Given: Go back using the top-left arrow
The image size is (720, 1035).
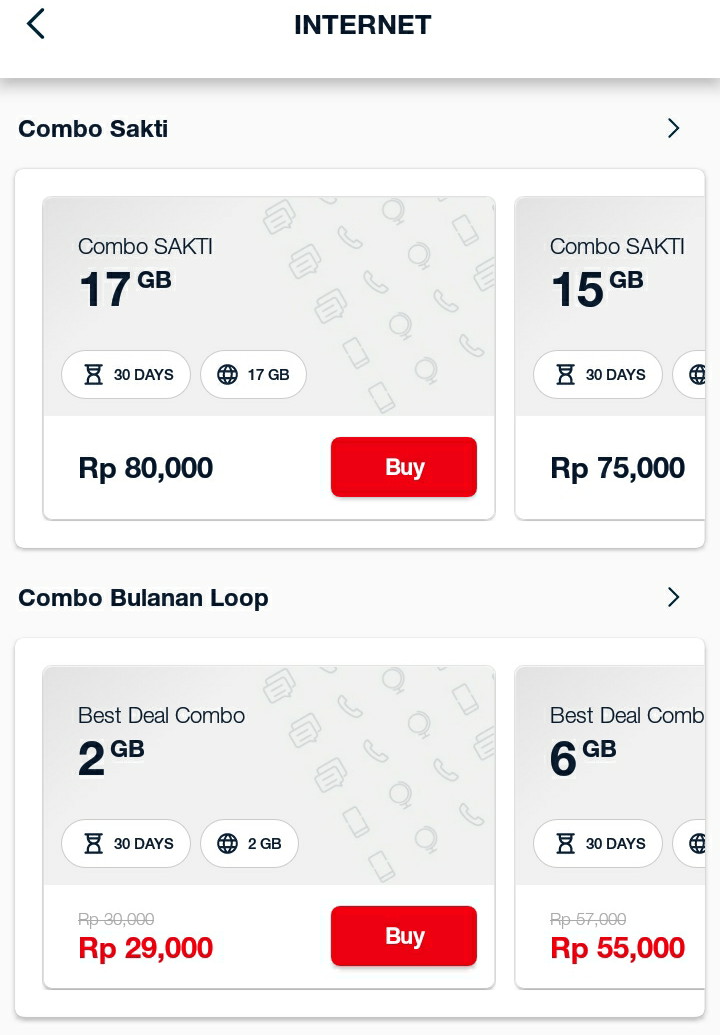Looking at the screenshot, I should pos(36,24).
